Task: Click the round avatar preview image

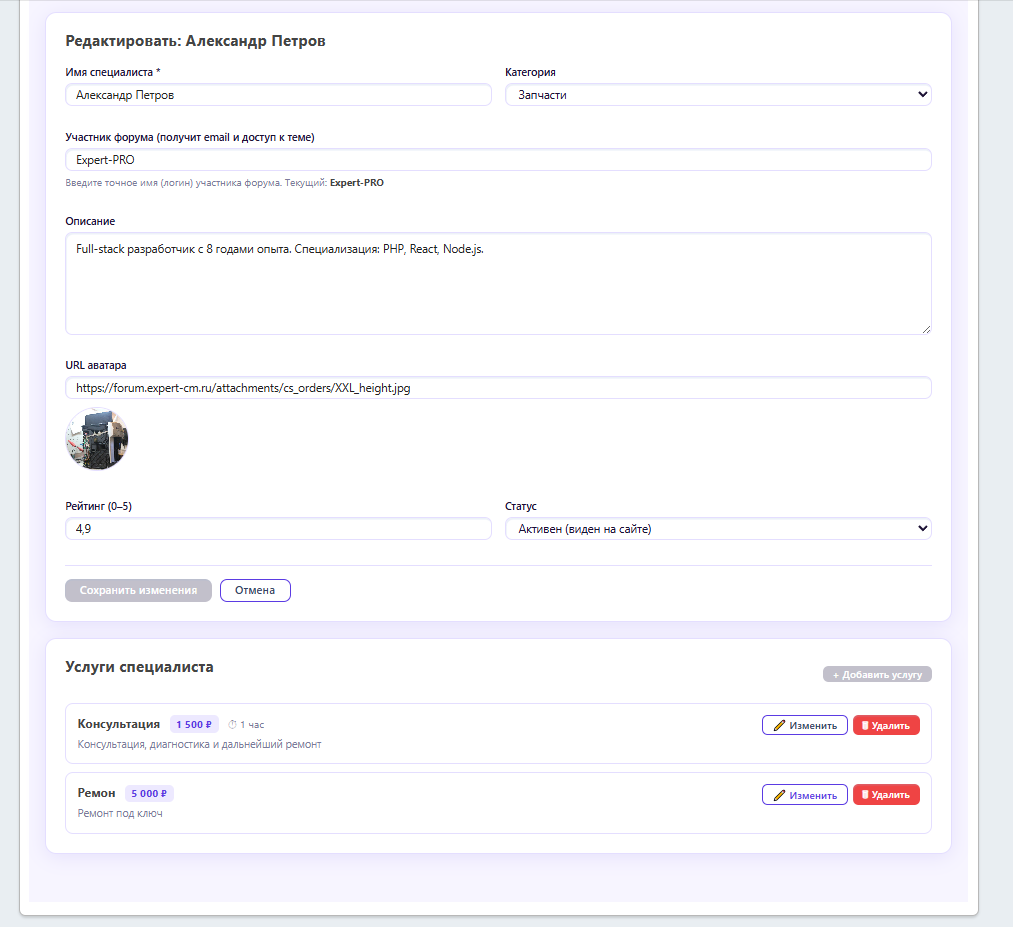Action: [97, 439]
